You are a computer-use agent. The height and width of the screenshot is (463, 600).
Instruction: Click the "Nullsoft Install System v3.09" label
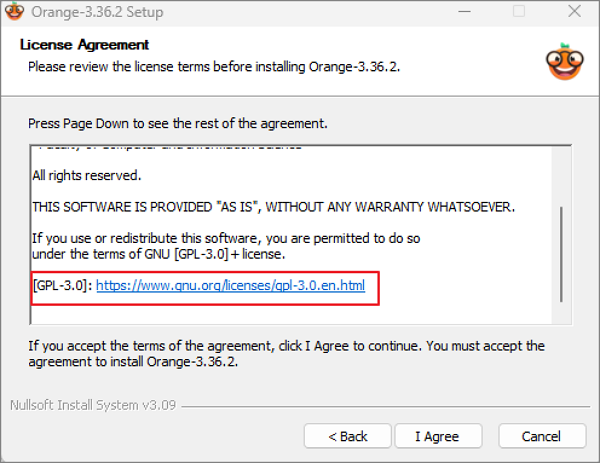click(x=93, y=405)
